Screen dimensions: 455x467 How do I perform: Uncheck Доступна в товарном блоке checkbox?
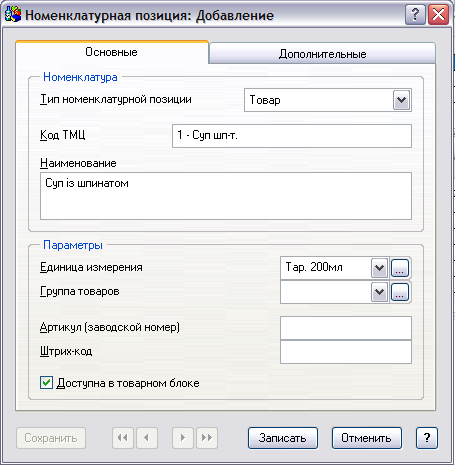click(46, 383)
